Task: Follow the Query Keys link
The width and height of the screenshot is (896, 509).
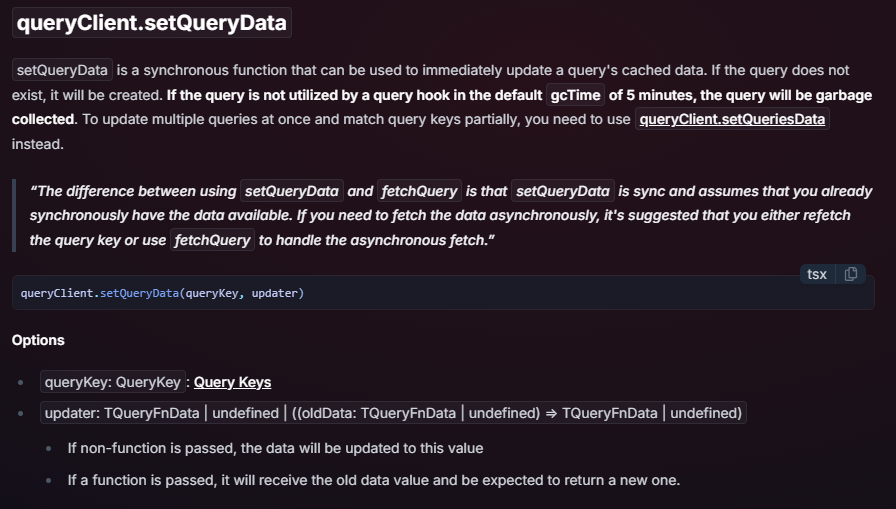Action: tap(233, 382)
